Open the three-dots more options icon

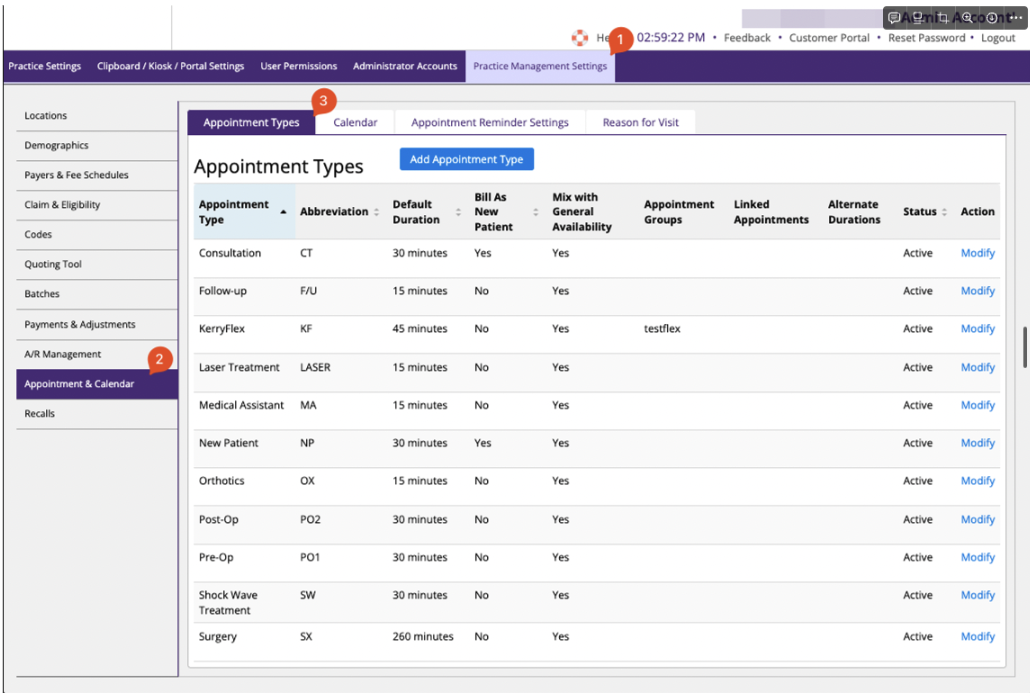click(1016, 18)
